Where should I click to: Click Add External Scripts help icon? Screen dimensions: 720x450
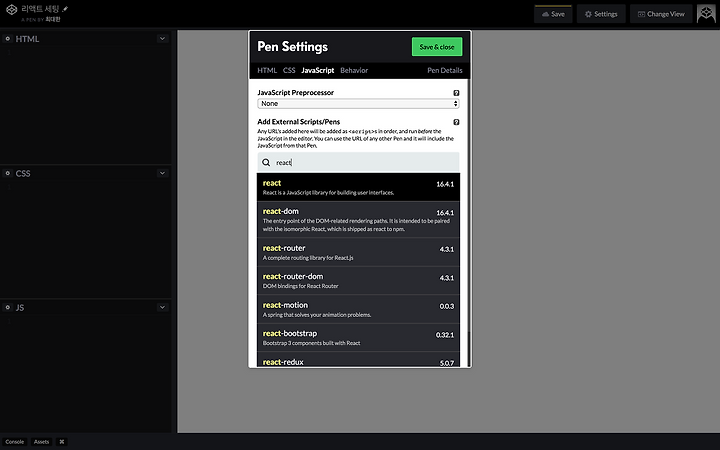point(456,122)
